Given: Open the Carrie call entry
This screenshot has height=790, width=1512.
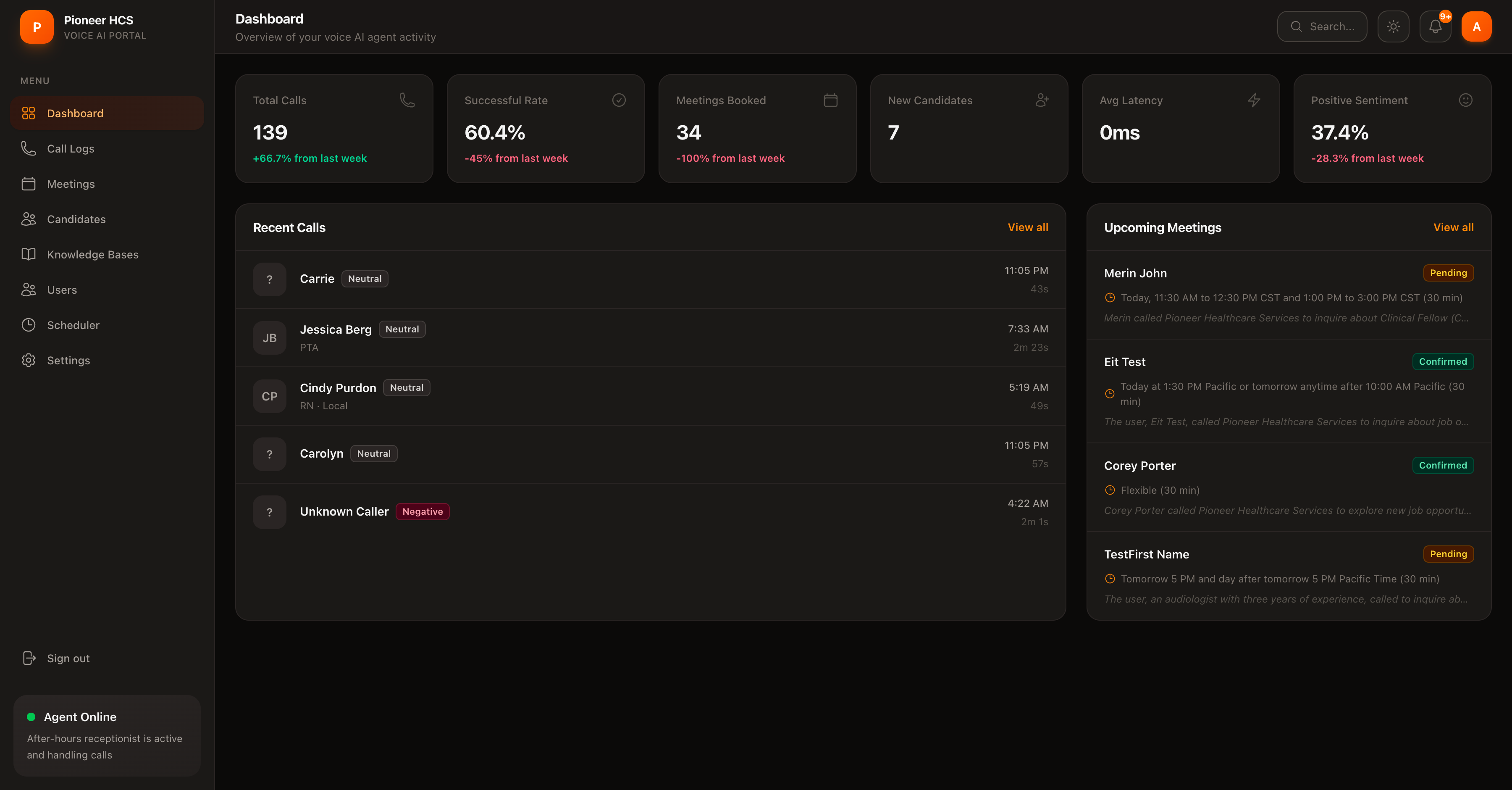Looking at the screenshot, I should 646,279.
